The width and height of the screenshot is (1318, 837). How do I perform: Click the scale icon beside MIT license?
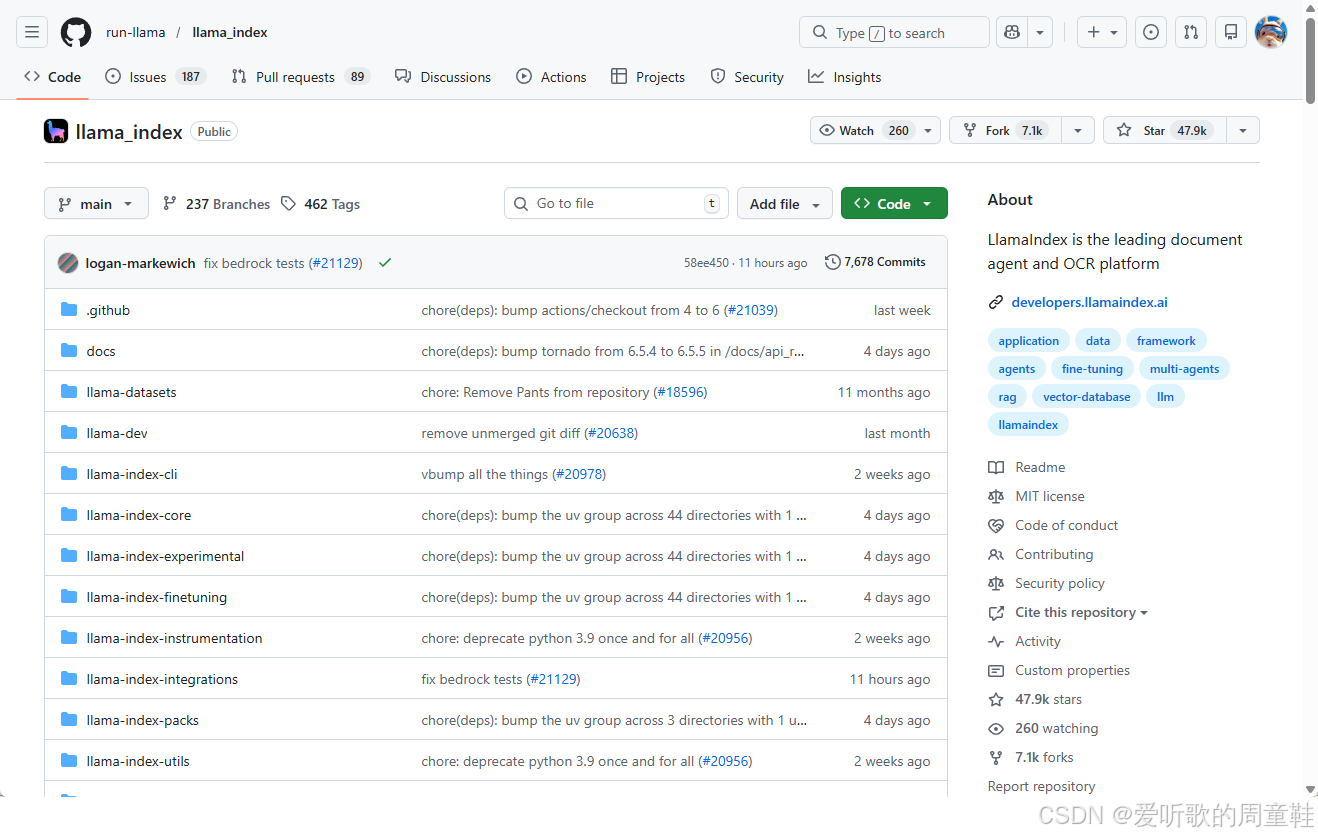995,496
